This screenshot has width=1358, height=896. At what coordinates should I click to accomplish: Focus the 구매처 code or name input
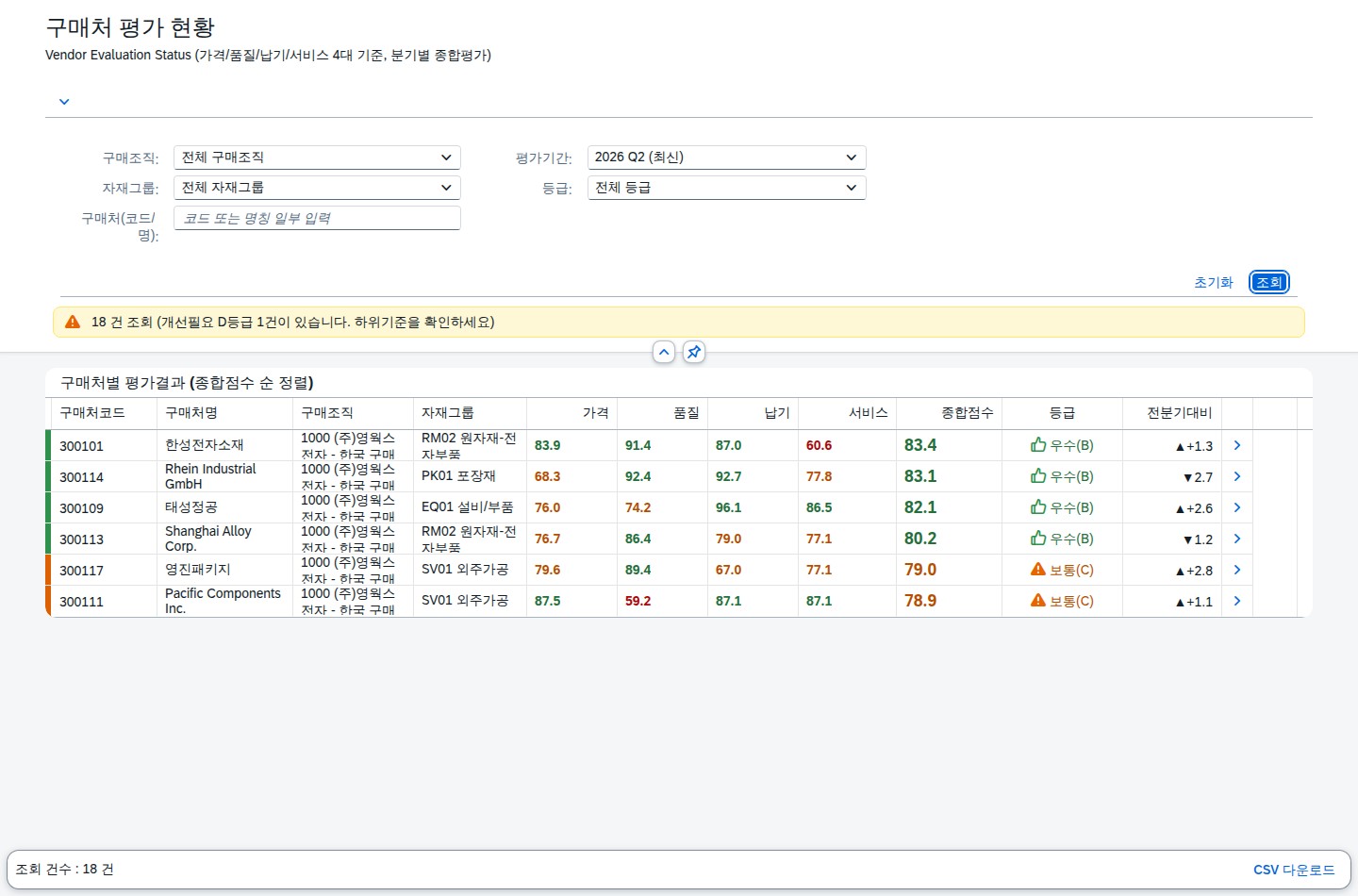click(317, 218)
